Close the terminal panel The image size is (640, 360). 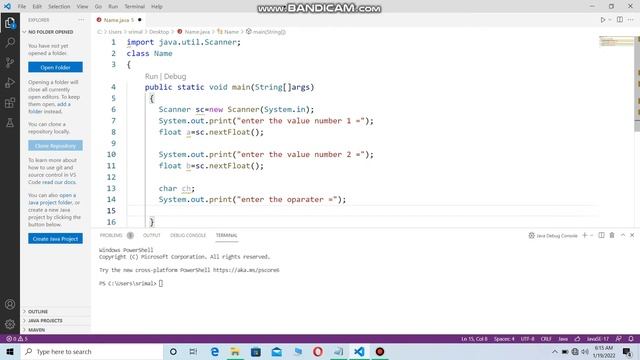pyautogui.click(x=632, y=235)
